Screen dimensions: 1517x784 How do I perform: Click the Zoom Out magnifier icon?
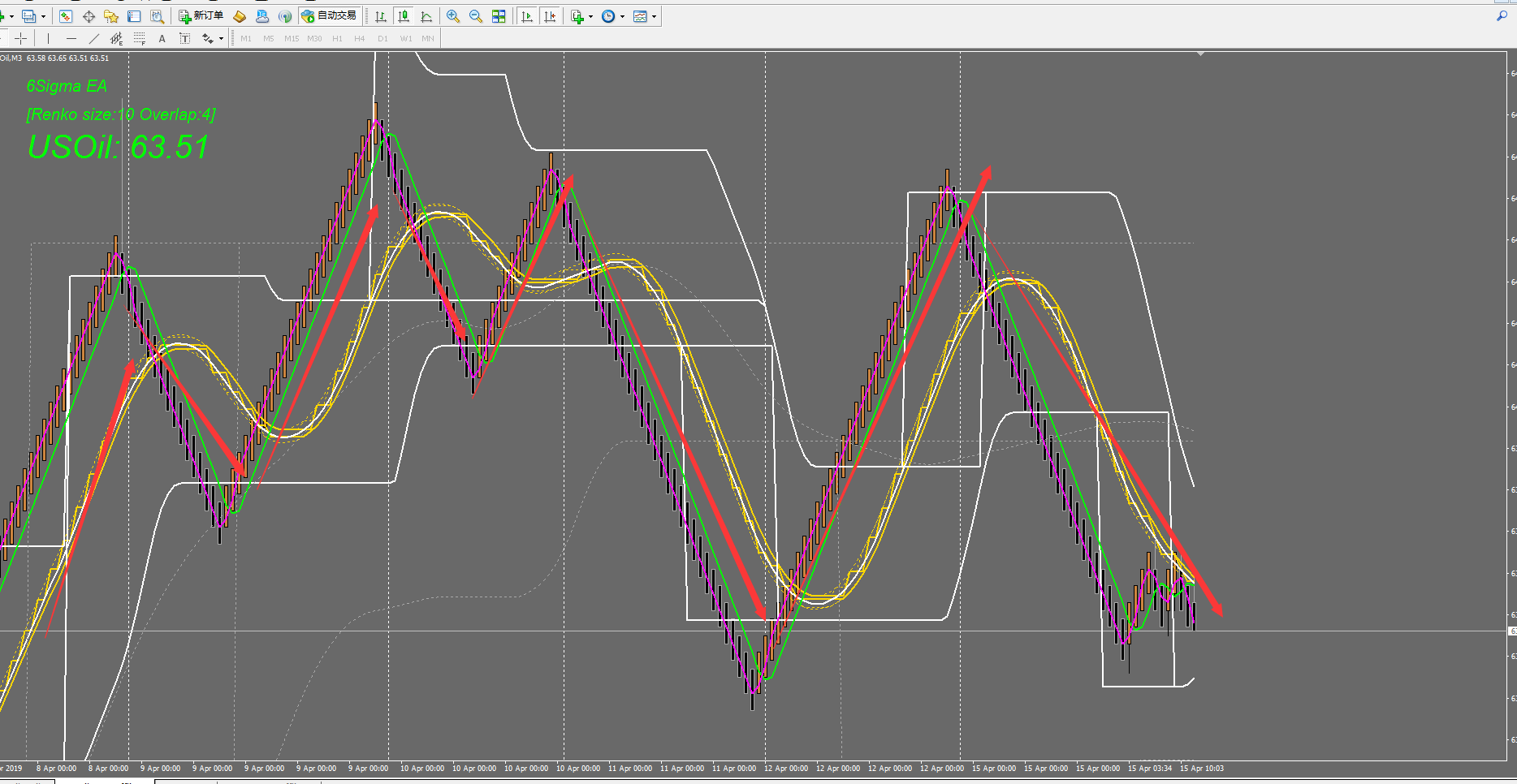pyautogui.click(x=476, y=16)
